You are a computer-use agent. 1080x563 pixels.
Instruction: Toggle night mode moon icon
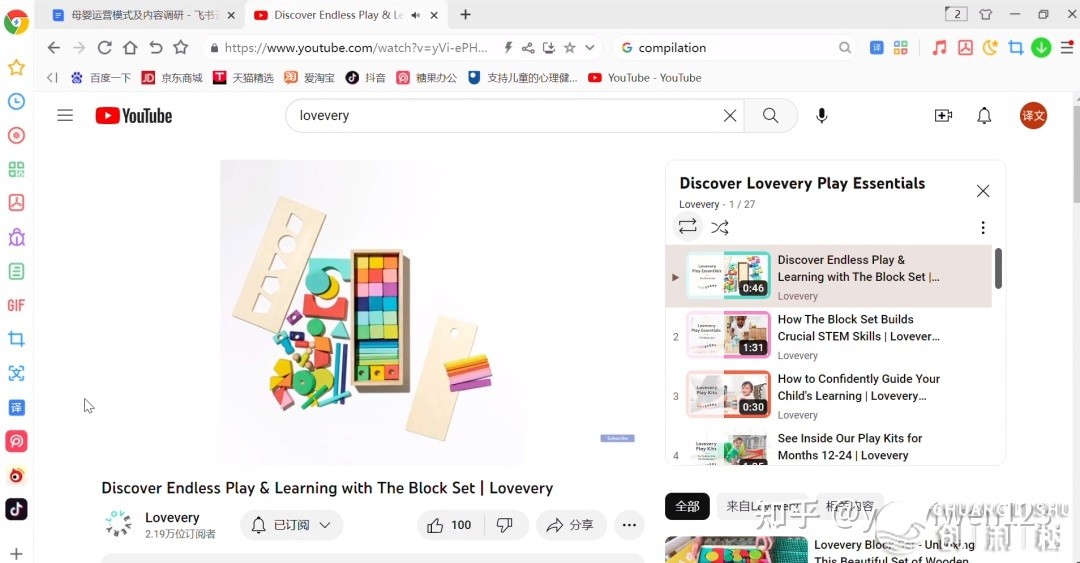(990, 48)
